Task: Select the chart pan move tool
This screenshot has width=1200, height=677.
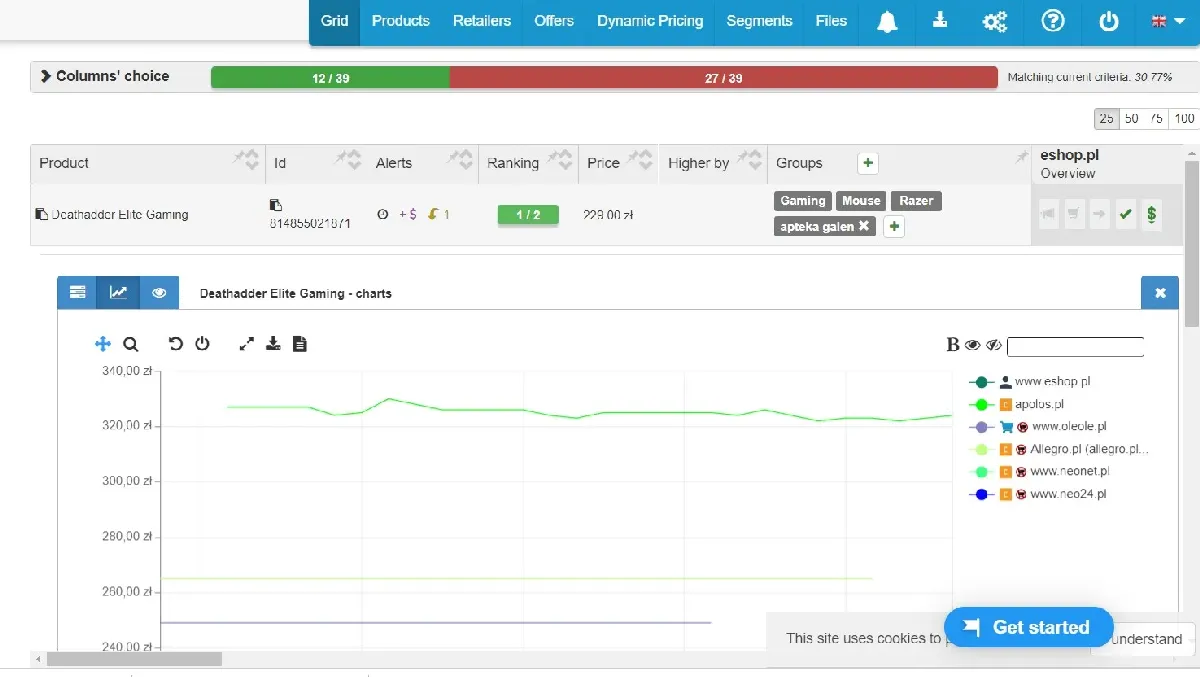Action: 102,344
